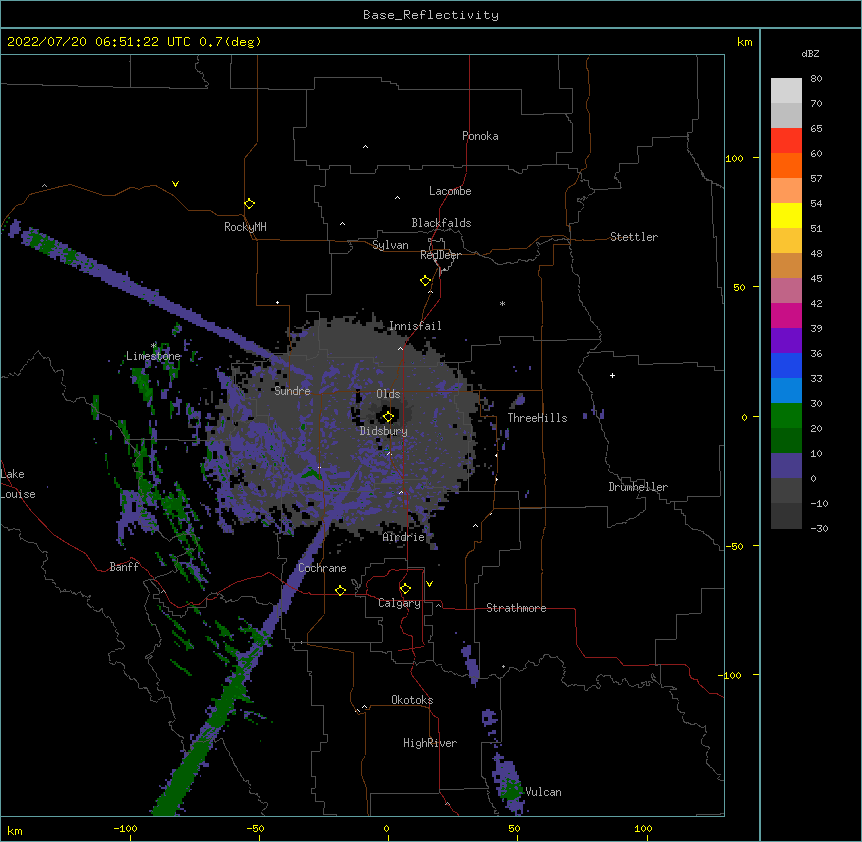Select the Stettler label
862x842 pixels.
634,237
